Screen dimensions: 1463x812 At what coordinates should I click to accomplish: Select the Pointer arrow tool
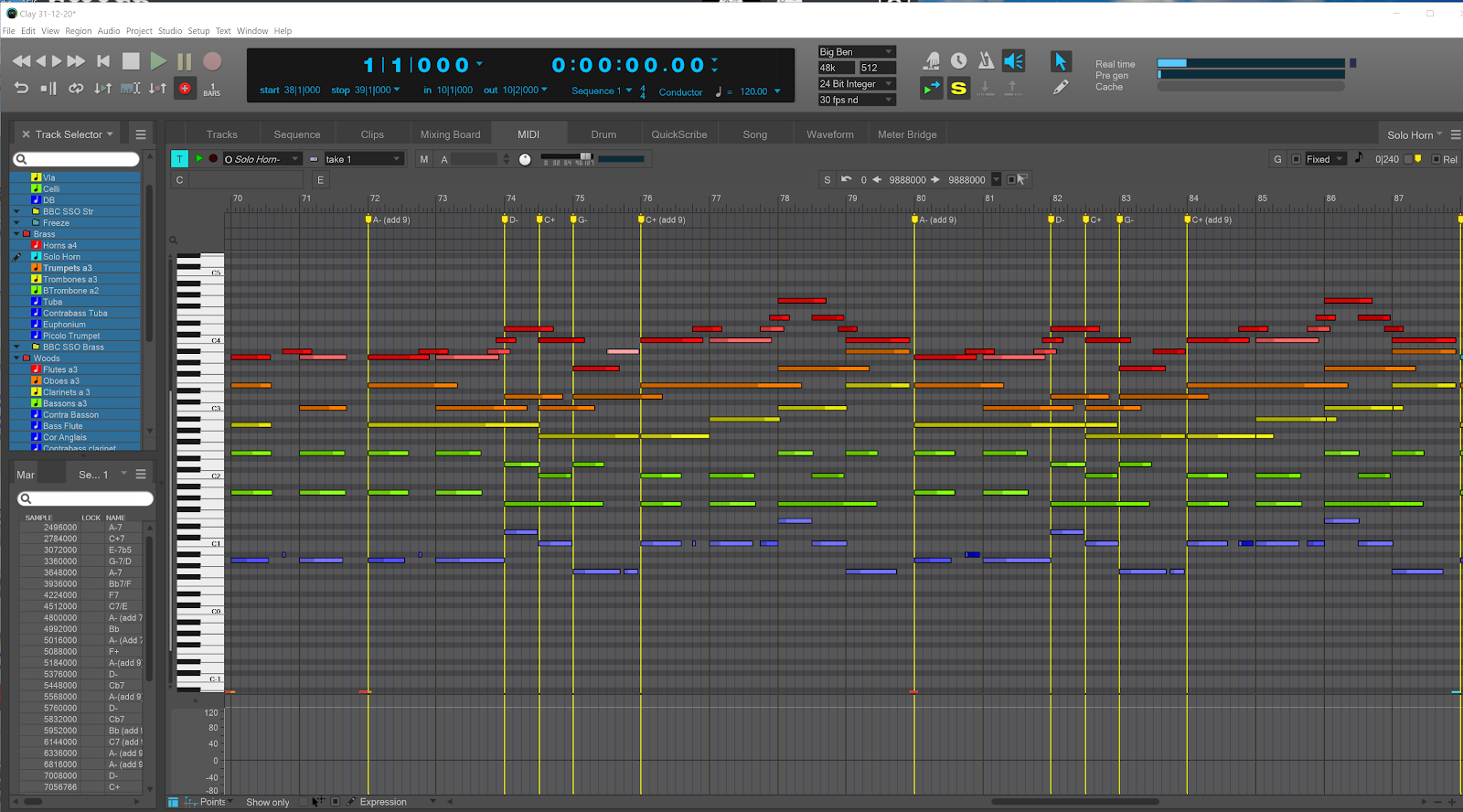tap(1060, 61)
